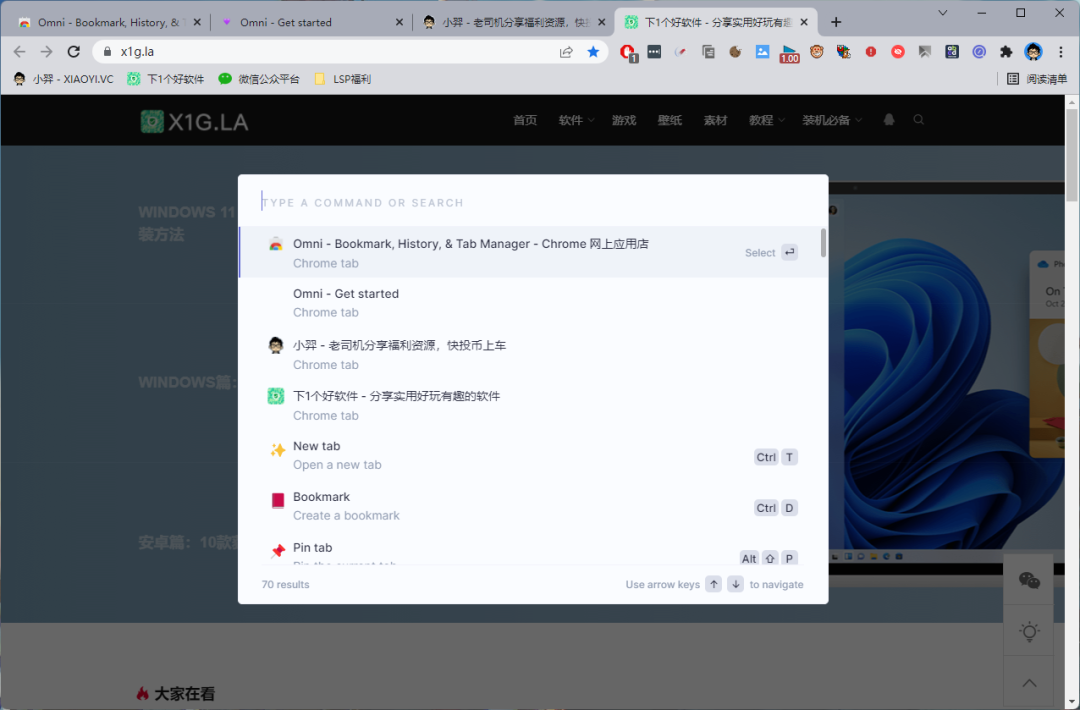Image resolution: width=1080 pixels, height=710 pixels.
Task: Open the 素材 nav menu item
Action: 716,121
